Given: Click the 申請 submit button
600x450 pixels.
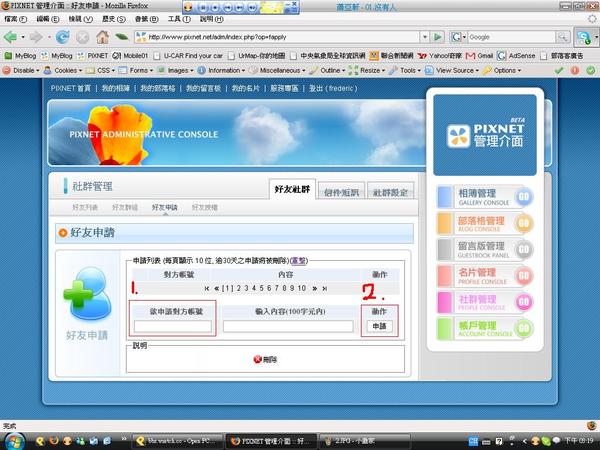Looking at the screenshot, I should coord(379,326).
